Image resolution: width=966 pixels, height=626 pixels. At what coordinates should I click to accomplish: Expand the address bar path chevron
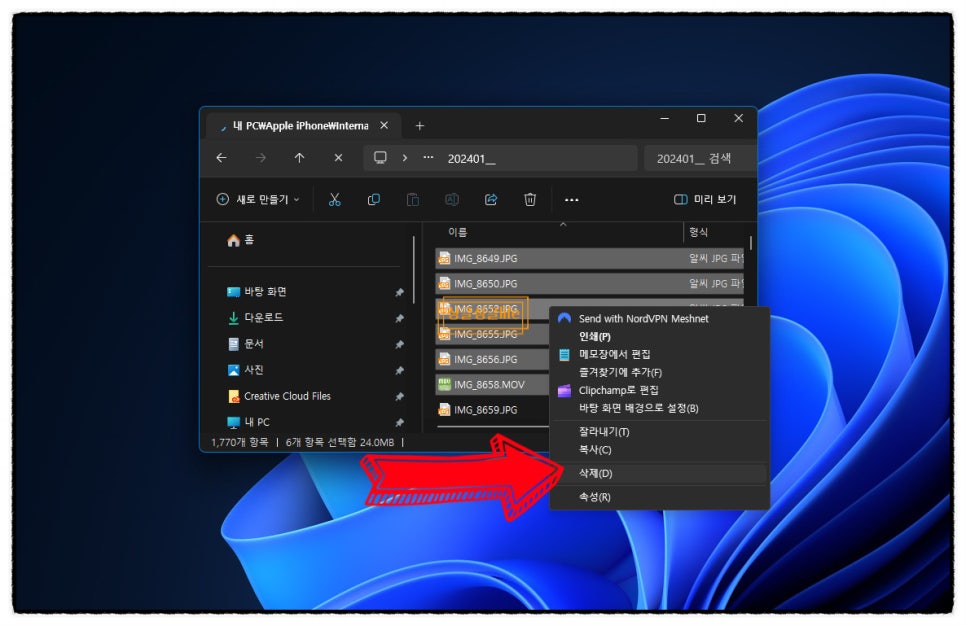click(x=405, y=158)
